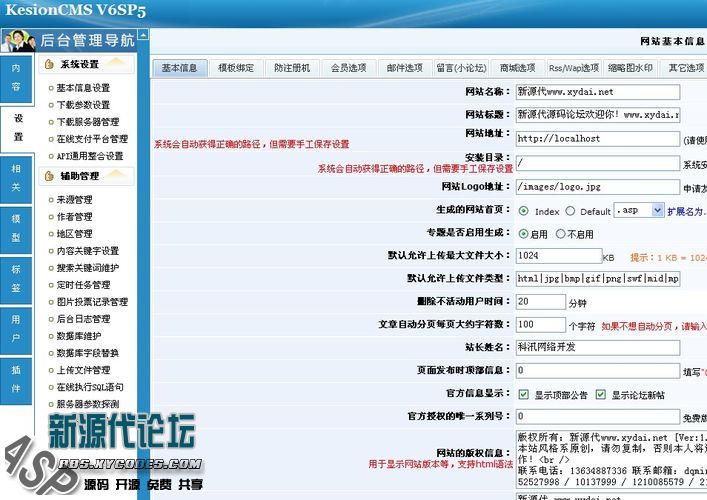Switch to the 缩略图水印 tab

point(630,68)
